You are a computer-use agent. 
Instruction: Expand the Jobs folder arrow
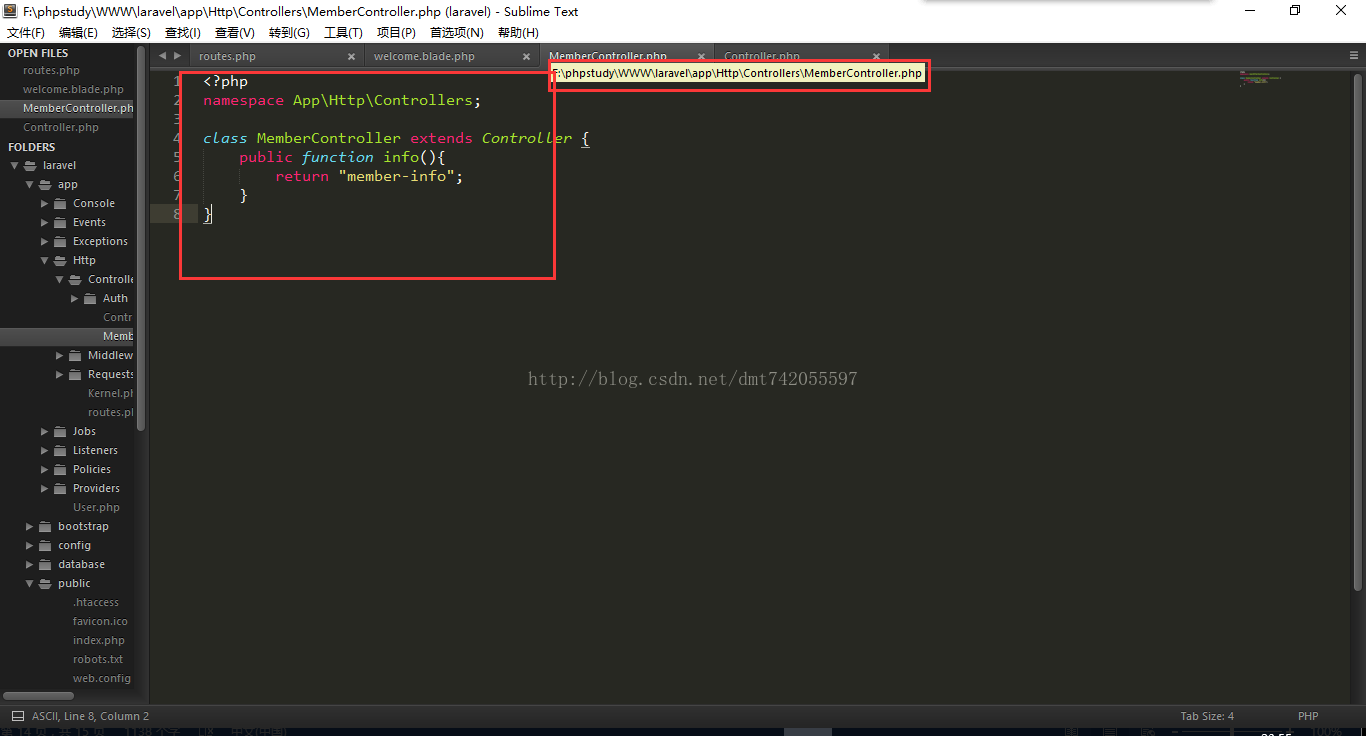[x=44, y=432]
